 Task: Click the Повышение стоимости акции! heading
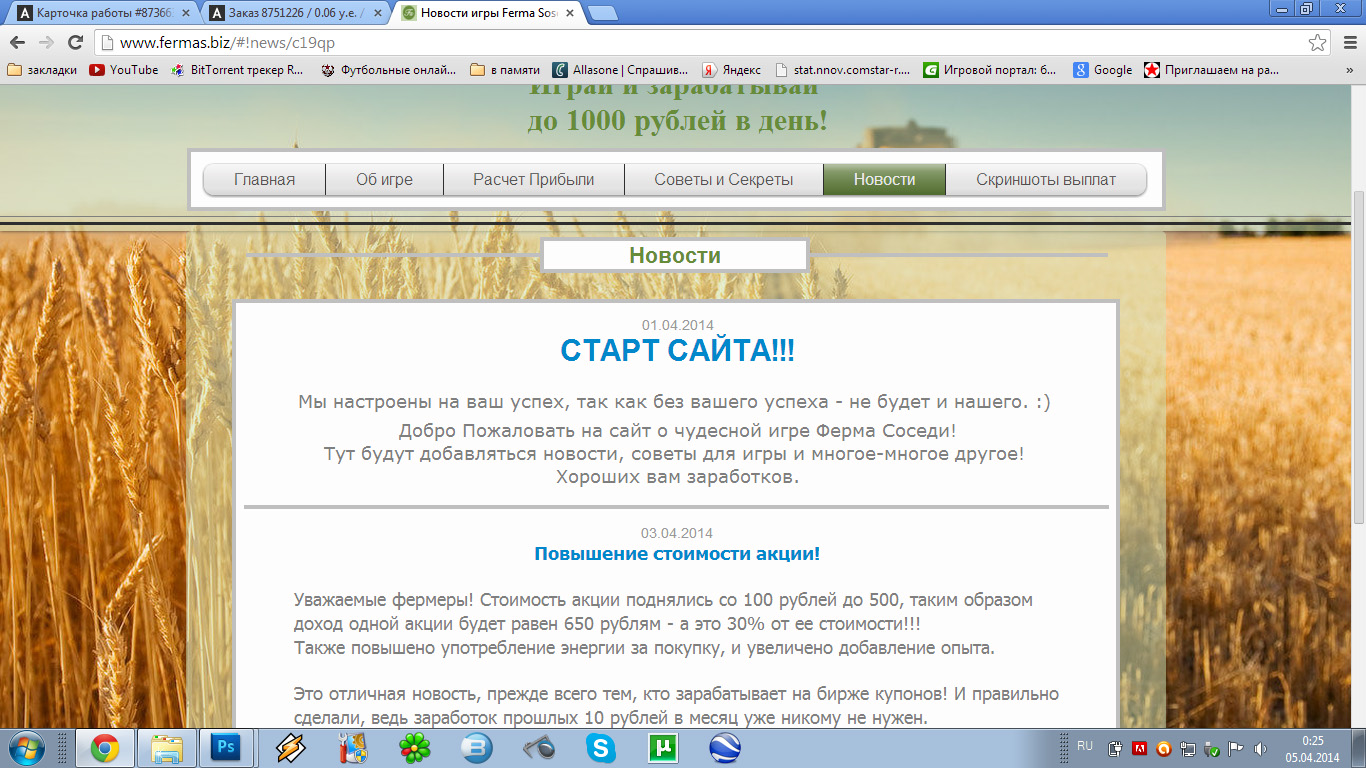pyautogui.click(x=677, y=554)
